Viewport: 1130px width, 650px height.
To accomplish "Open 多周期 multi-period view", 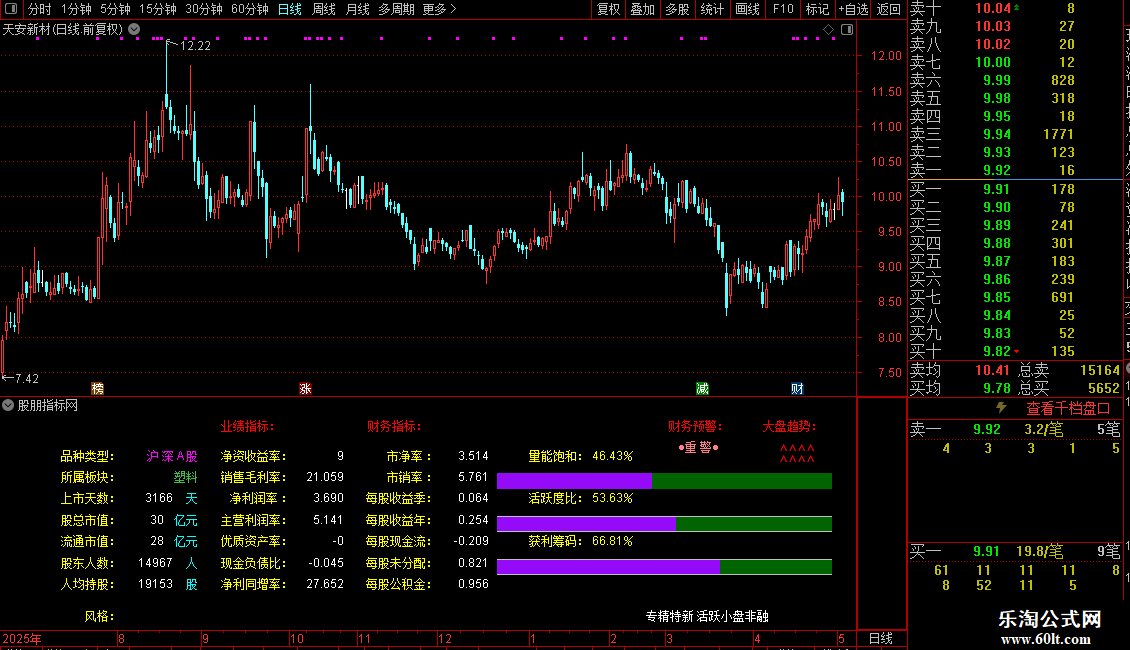I will pos(396,9).
